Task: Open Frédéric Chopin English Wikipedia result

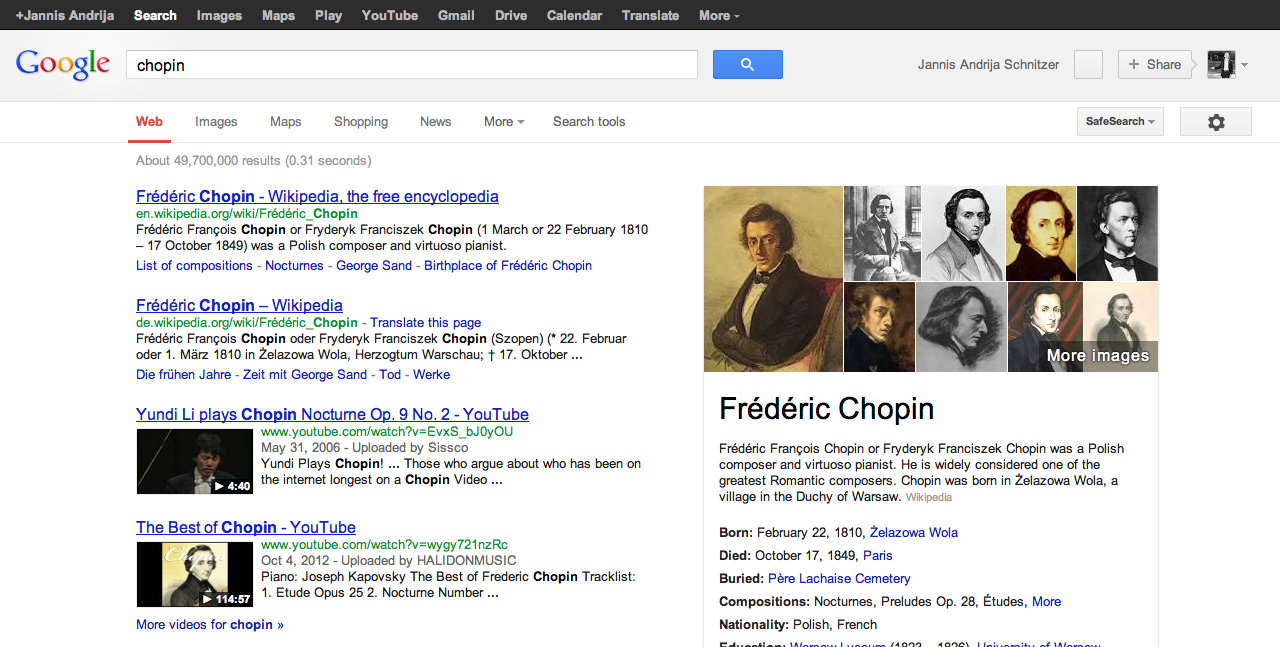Action: [x=317, y=196]
